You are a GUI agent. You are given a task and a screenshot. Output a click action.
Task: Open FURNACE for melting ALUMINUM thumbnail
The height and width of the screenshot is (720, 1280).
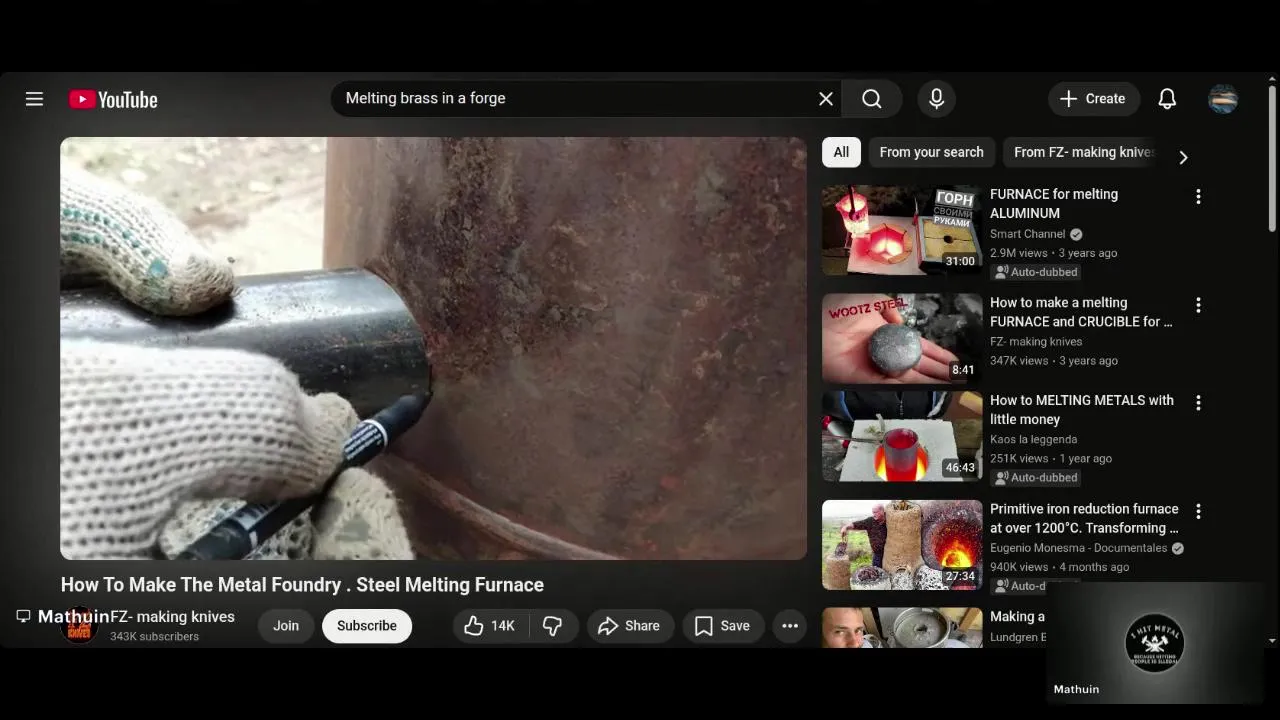pos(902,230)
